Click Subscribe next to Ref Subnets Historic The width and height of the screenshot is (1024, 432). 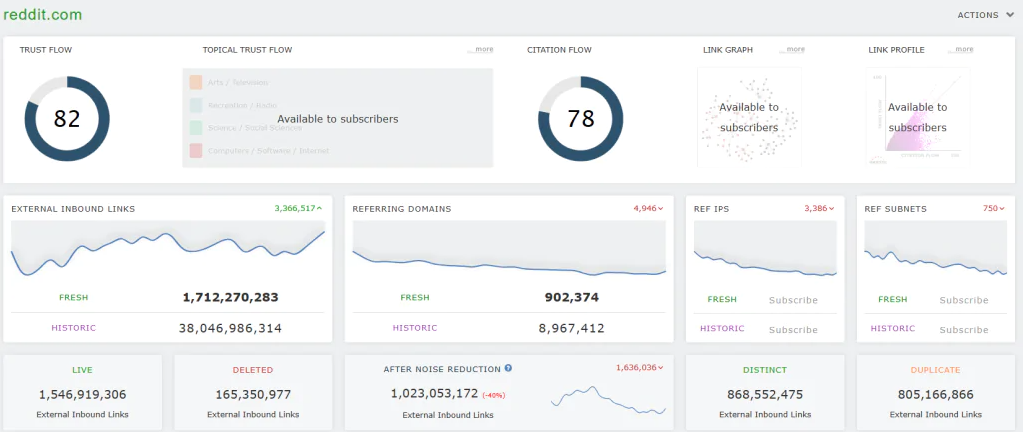(963, 329)
